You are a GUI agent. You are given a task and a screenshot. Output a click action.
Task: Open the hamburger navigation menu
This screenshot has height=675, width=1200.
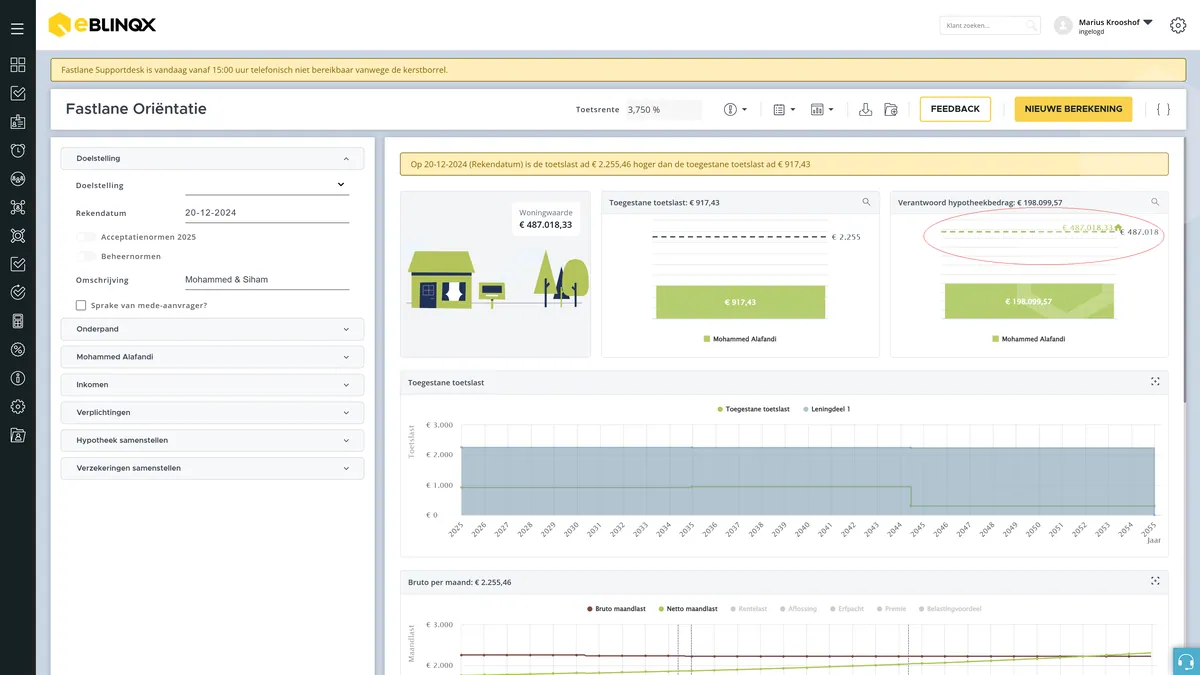coord(17,29)
